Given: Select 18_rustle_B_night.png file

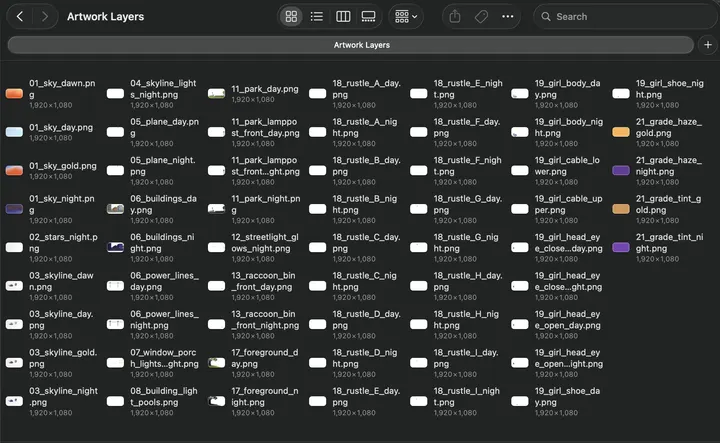Looking at the screenshot, I should coord(353,209).
